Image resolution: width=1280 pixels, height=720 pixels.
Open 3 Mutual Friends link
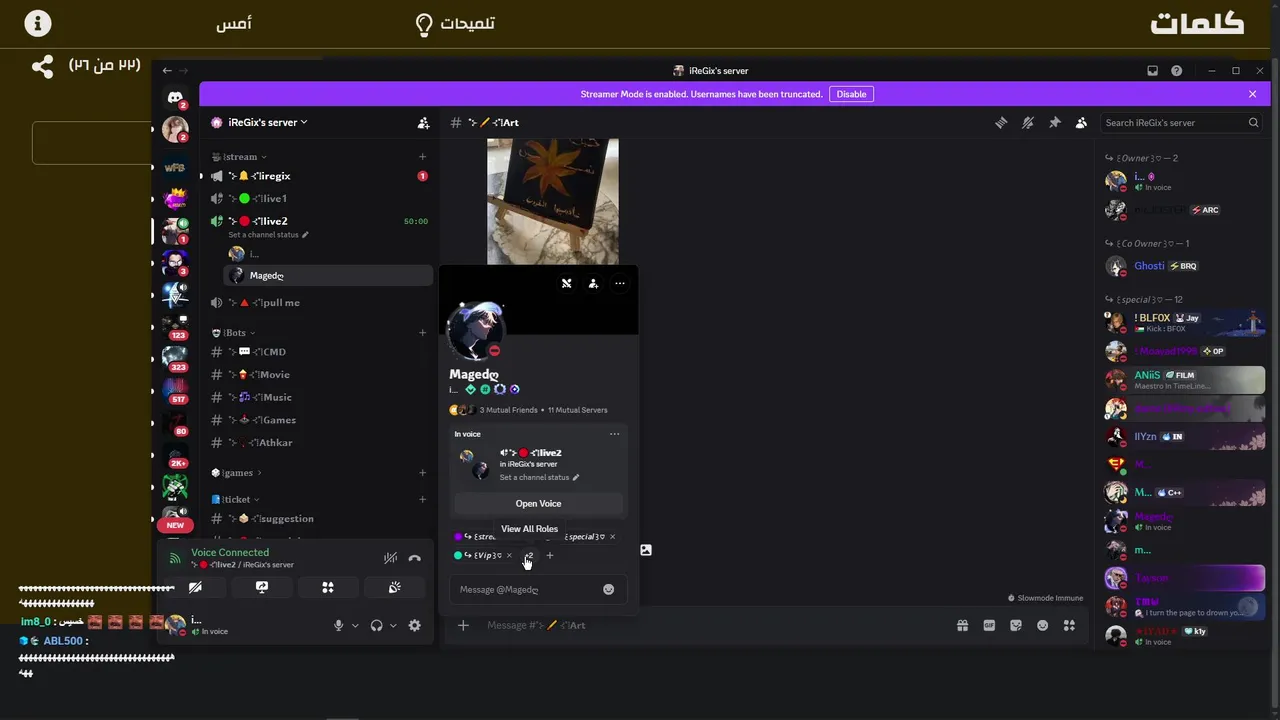pos(508,410)
